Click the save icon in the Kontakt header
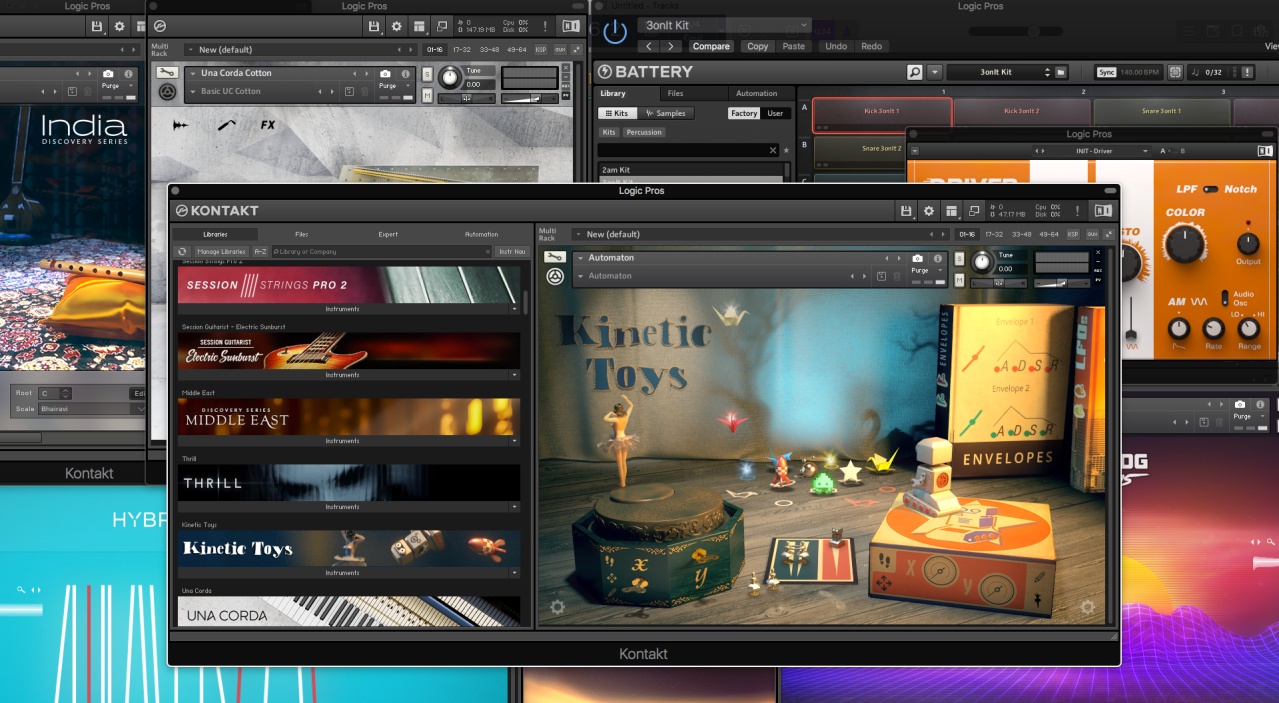The height and width of the screenshot is (703, 1279). (x=907, y=211)
